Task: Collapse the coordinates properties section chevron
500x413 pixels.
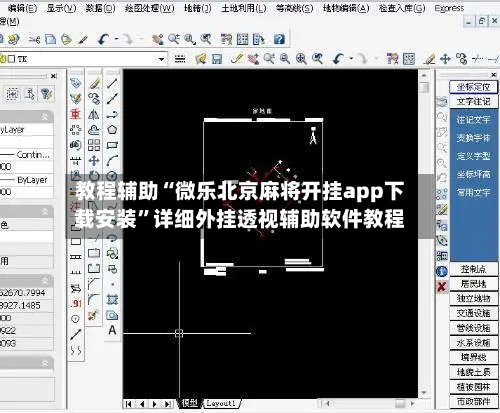Action: click(x=44, y=280)
